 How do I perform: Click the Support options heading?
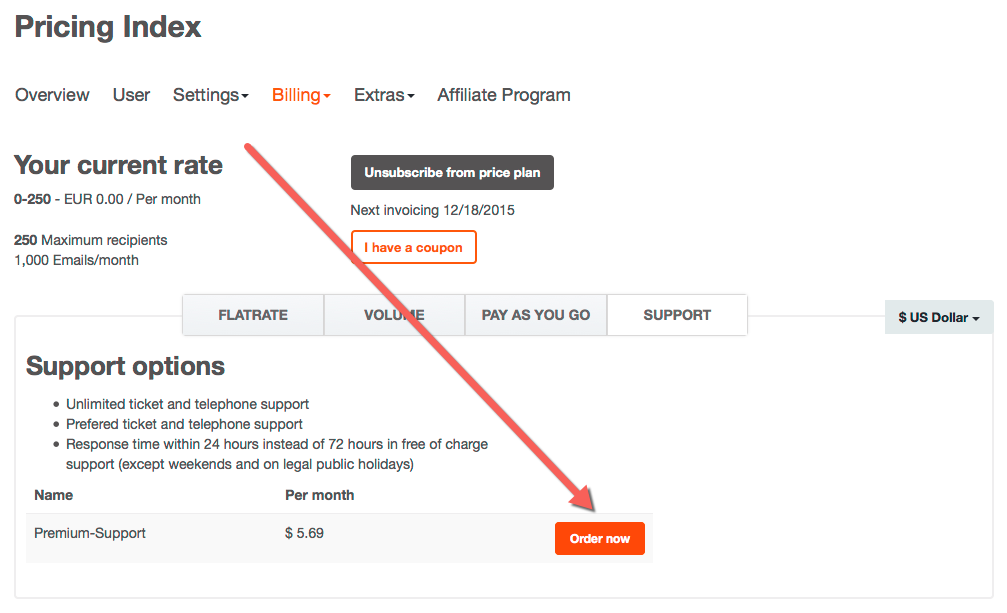125,366
